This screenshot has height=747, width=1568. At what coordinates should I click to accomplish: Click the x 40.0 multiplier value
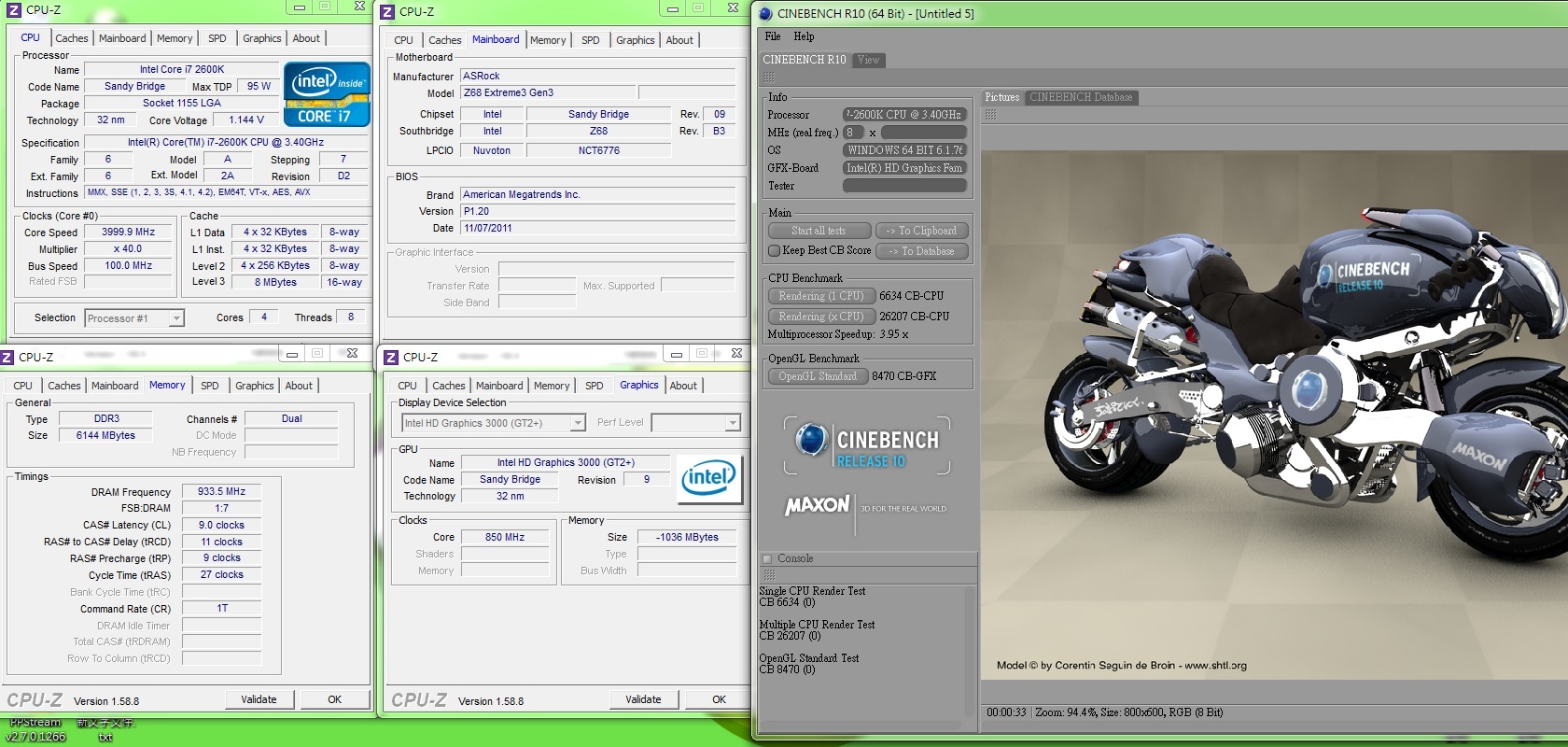[129, 249]
